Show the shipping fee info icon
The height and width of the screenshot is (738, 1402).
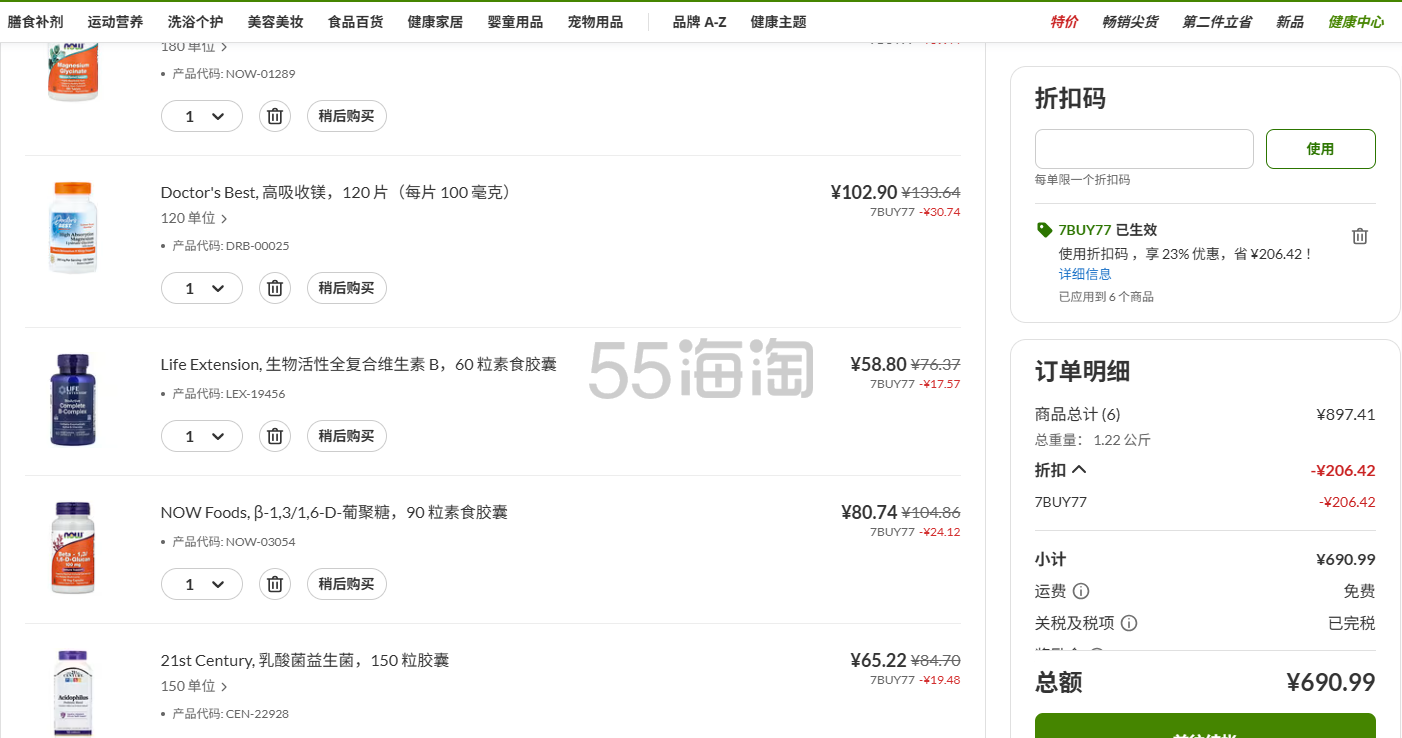1081,591
